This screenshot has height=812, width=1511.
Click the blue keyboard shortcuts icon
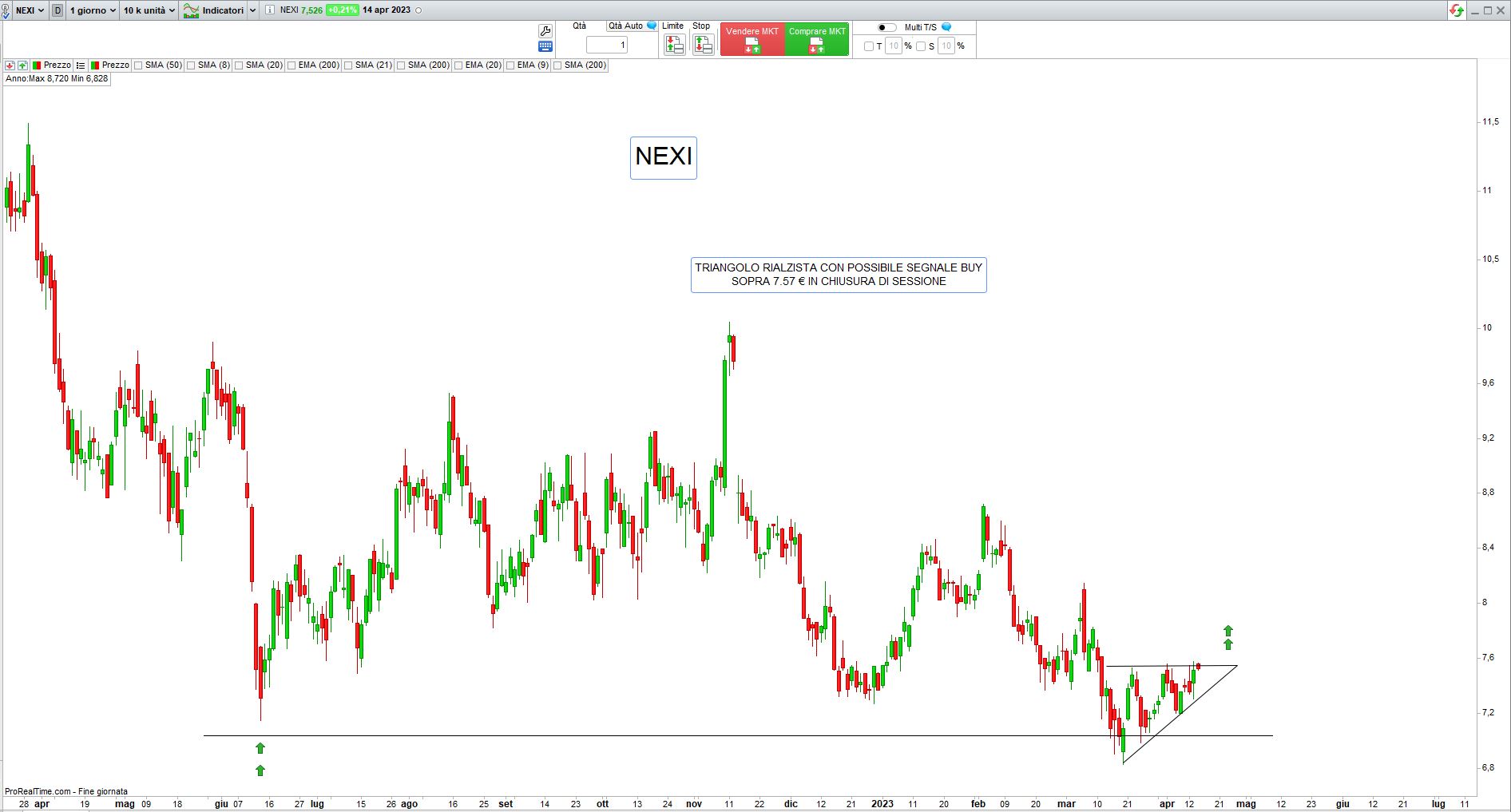545,46
